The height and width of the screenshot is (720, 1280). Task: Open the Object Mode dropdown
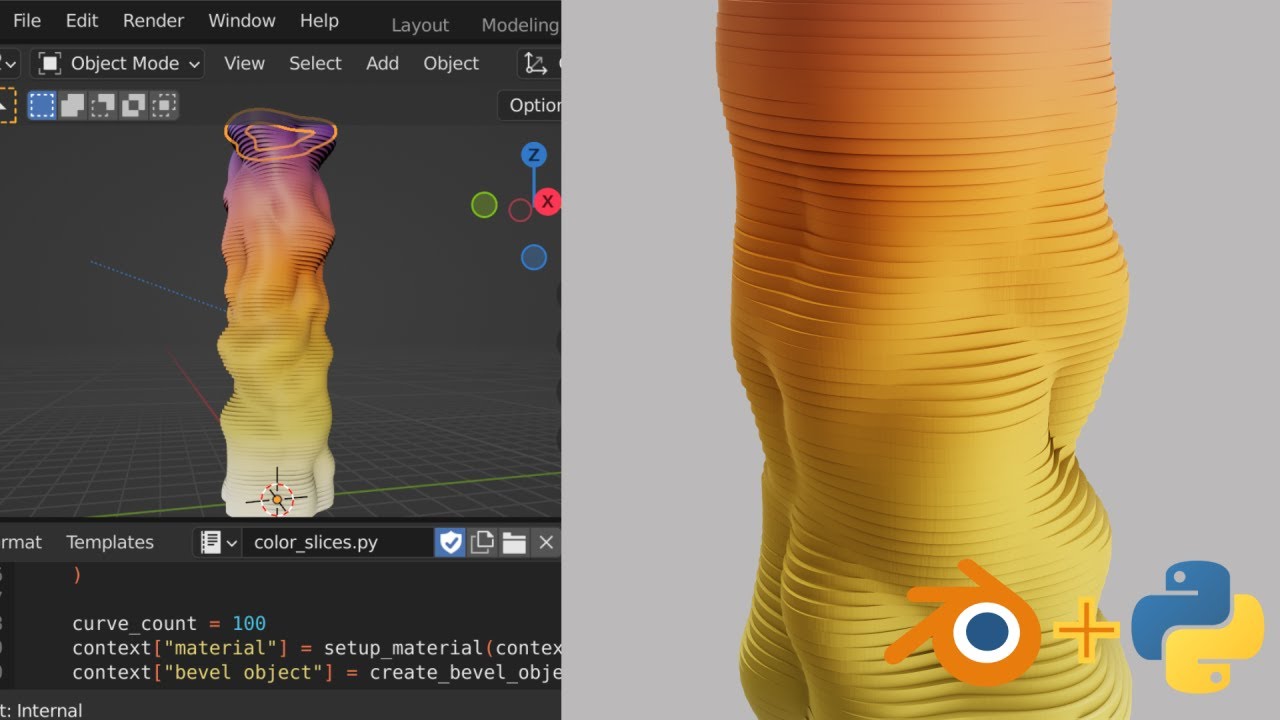tap(116, 63)
